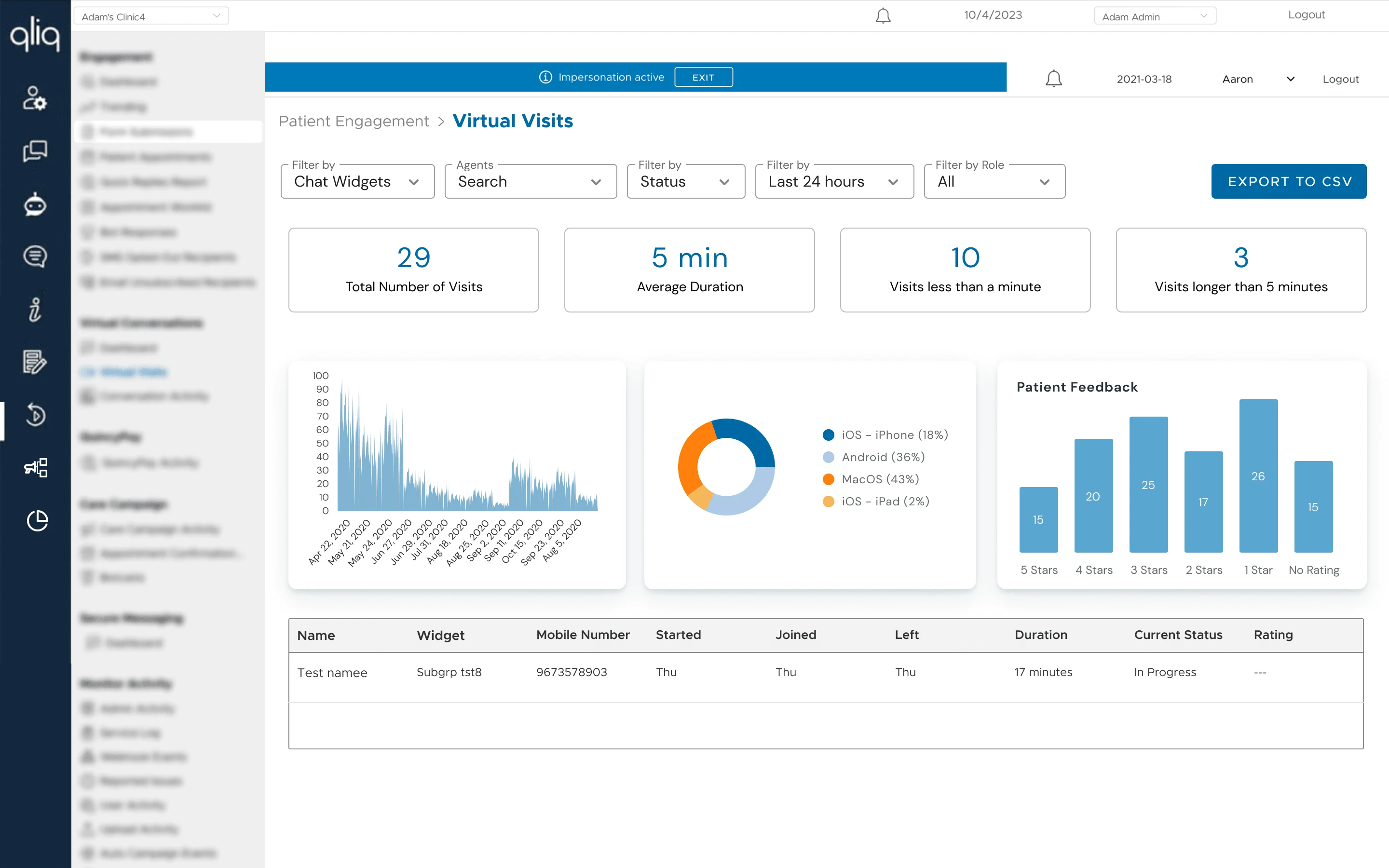Viewport: 1389px width, 868px height.
Task: Click the MacOS legend swatch
Action: coord(828,479)
